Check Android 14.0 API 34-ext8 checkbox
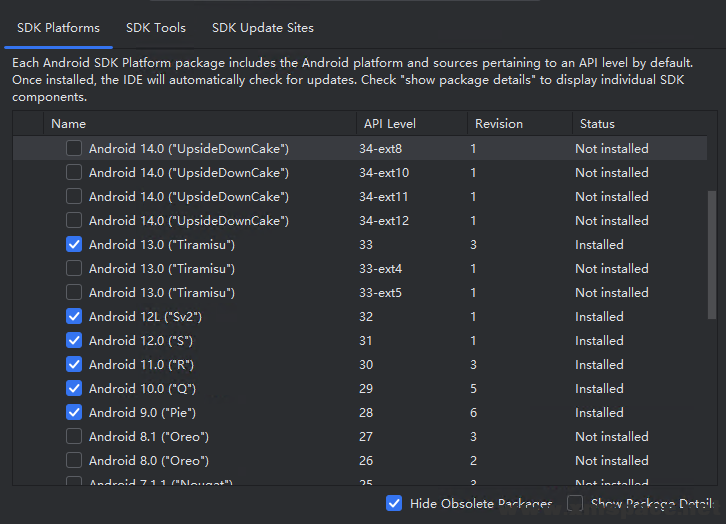726x524 pixels. 74,148
